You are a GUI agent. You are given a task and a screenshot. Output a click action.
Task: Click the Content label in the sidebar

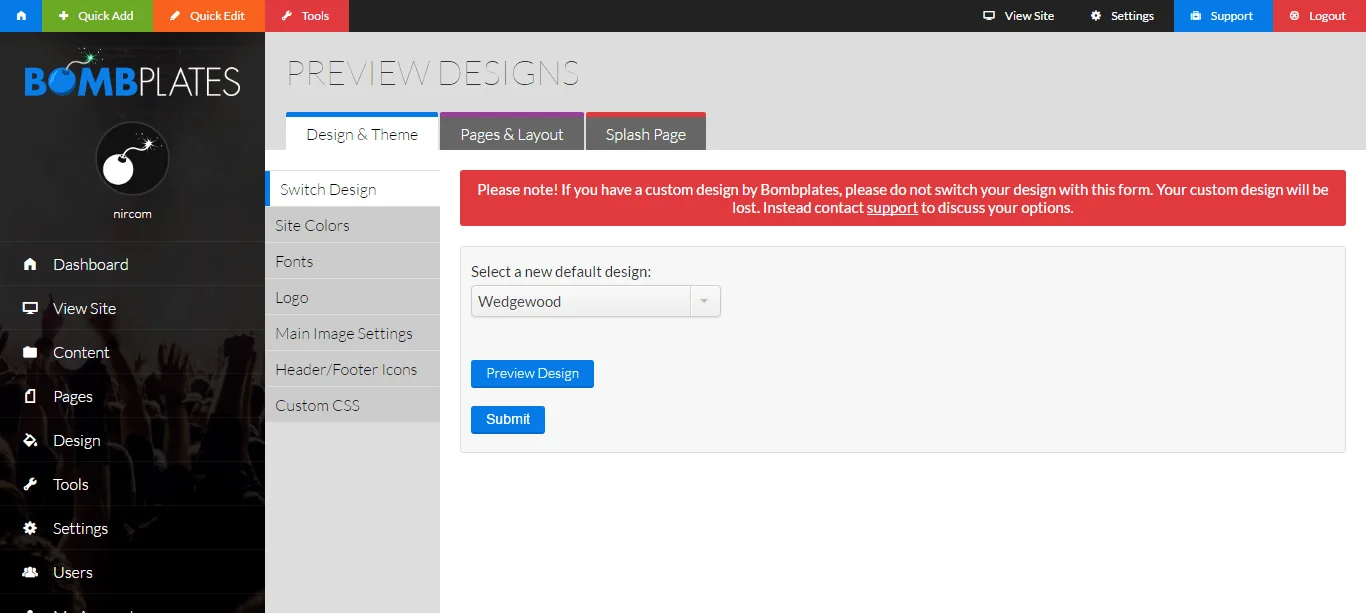[81, 352]
